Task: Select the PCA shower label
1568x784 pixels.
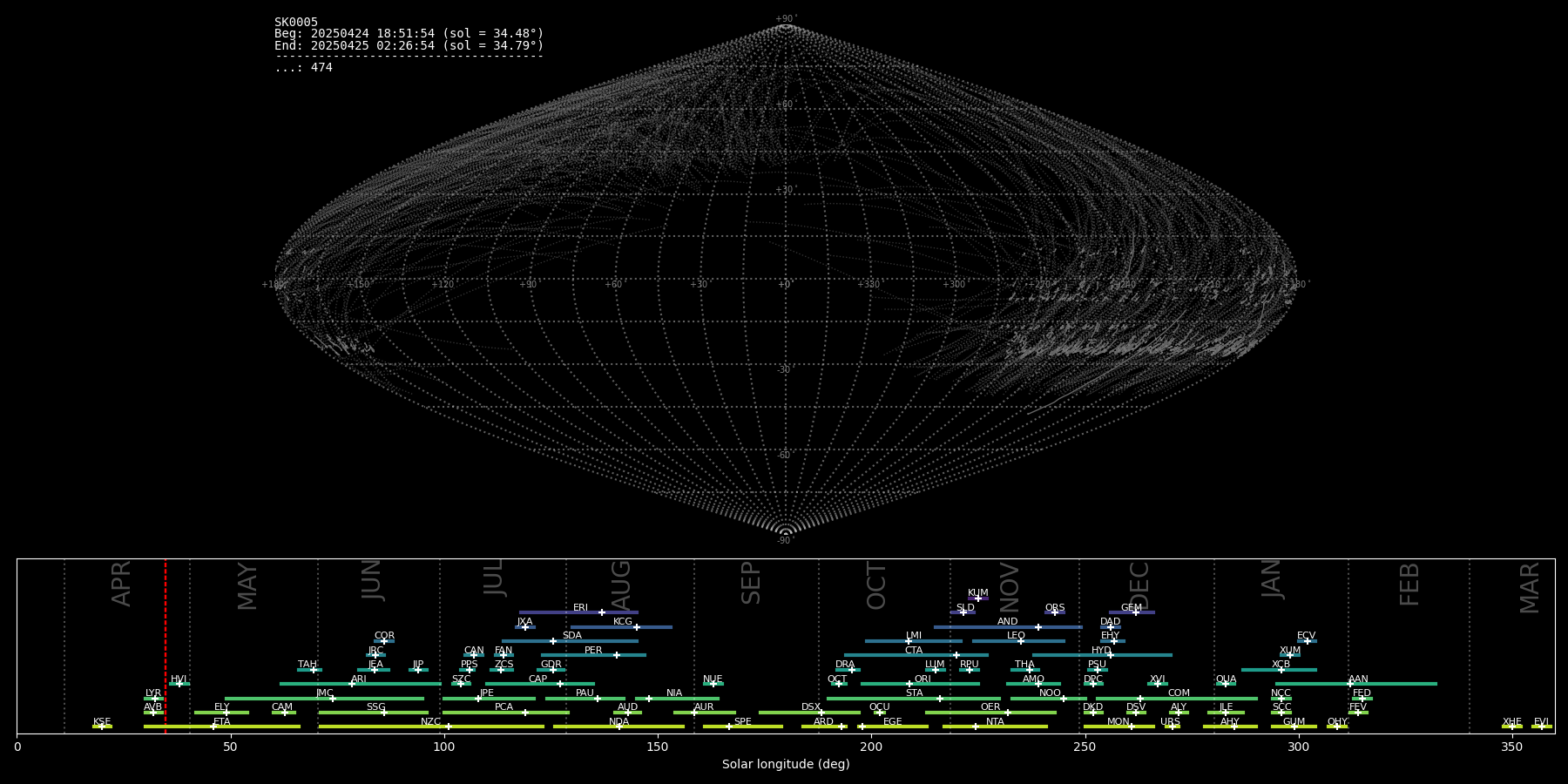Action: click(504, 707)
